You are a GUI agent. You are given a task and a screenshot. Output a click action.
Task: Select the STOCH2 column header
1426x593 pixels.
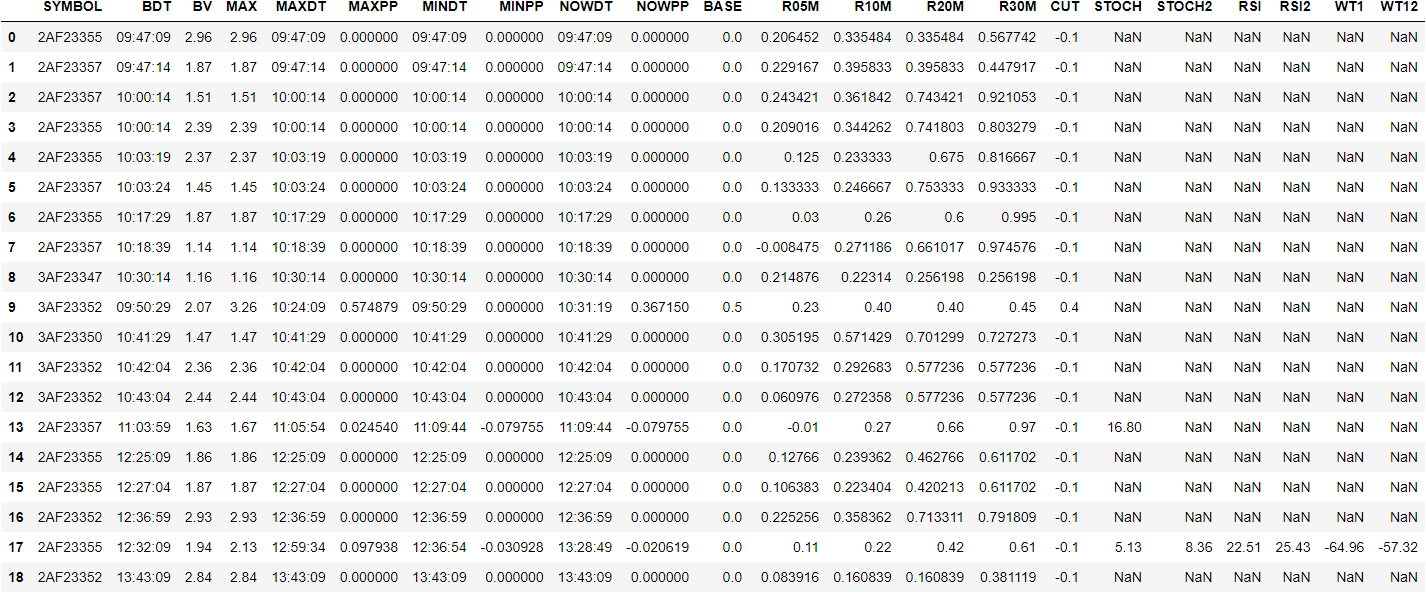coord(1184,7)
